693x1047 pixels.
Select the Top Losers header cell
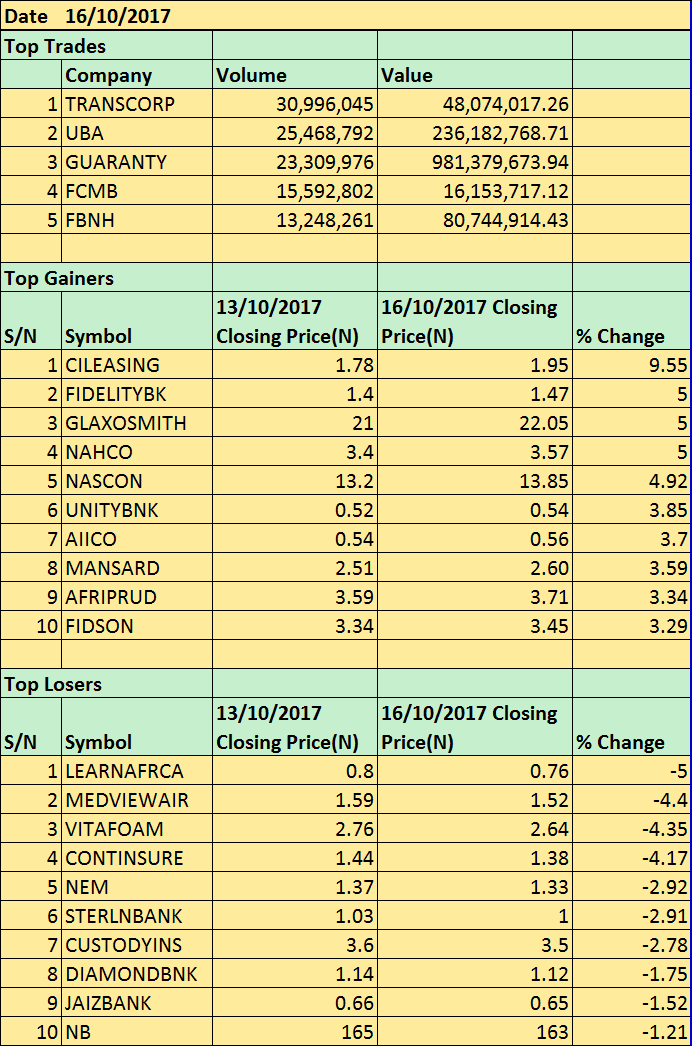click(107, 684)
